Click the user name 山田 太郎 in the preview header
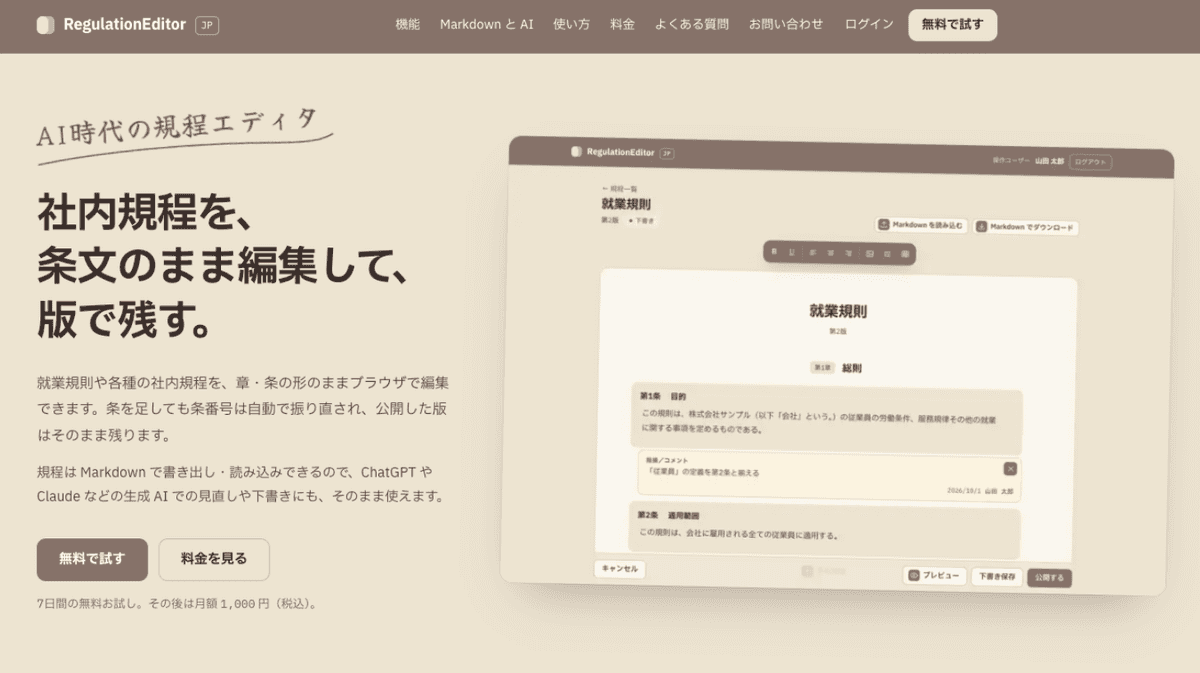The height and width of the screenshot is (673, 1200). coord(1049,161)
